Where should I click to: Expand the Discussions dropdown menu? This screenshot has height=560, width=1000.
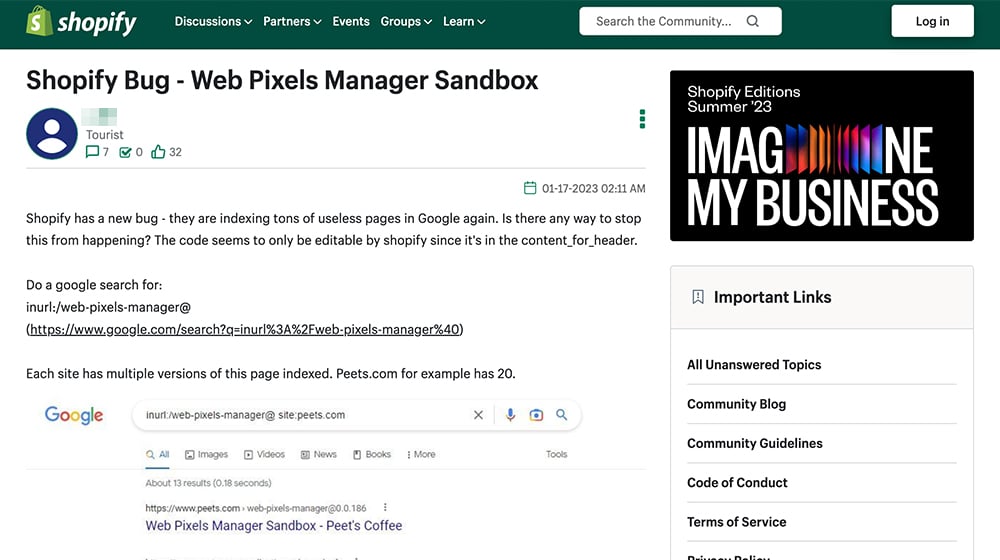click(213, 21)
